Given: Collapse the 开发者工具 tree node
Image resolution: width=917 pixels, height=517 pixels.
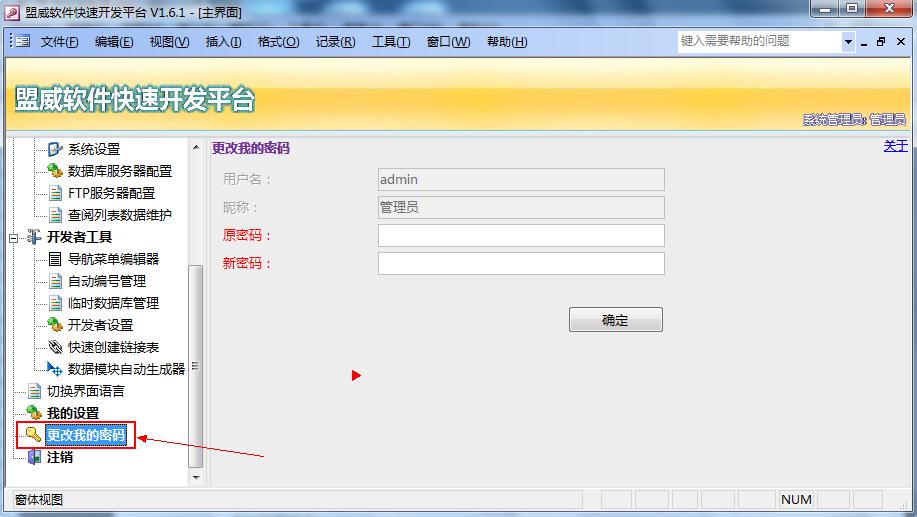Looking at the screenshot, I should coord(13,237).
